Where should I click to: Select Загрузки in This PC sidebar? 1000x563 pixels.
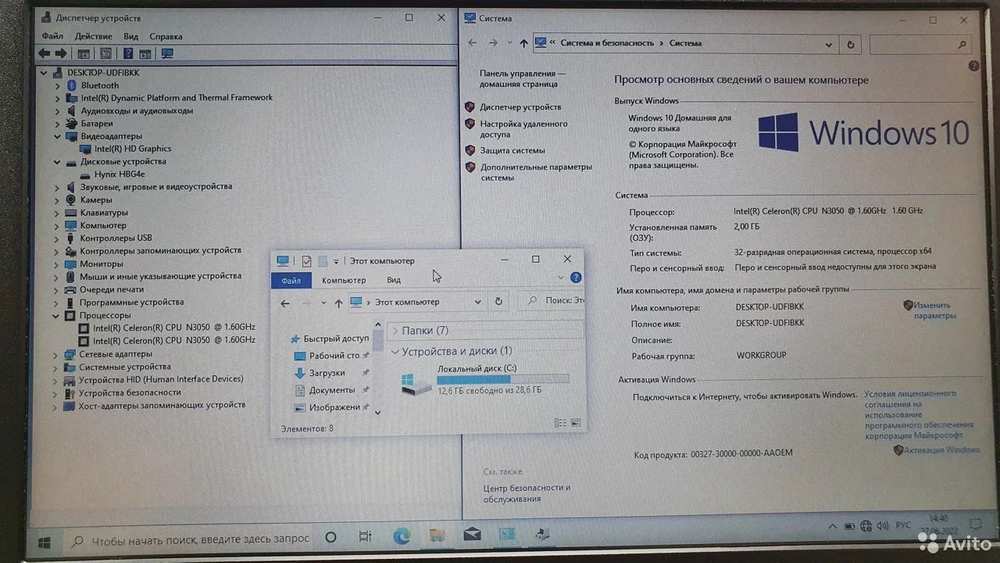(327, 373)
